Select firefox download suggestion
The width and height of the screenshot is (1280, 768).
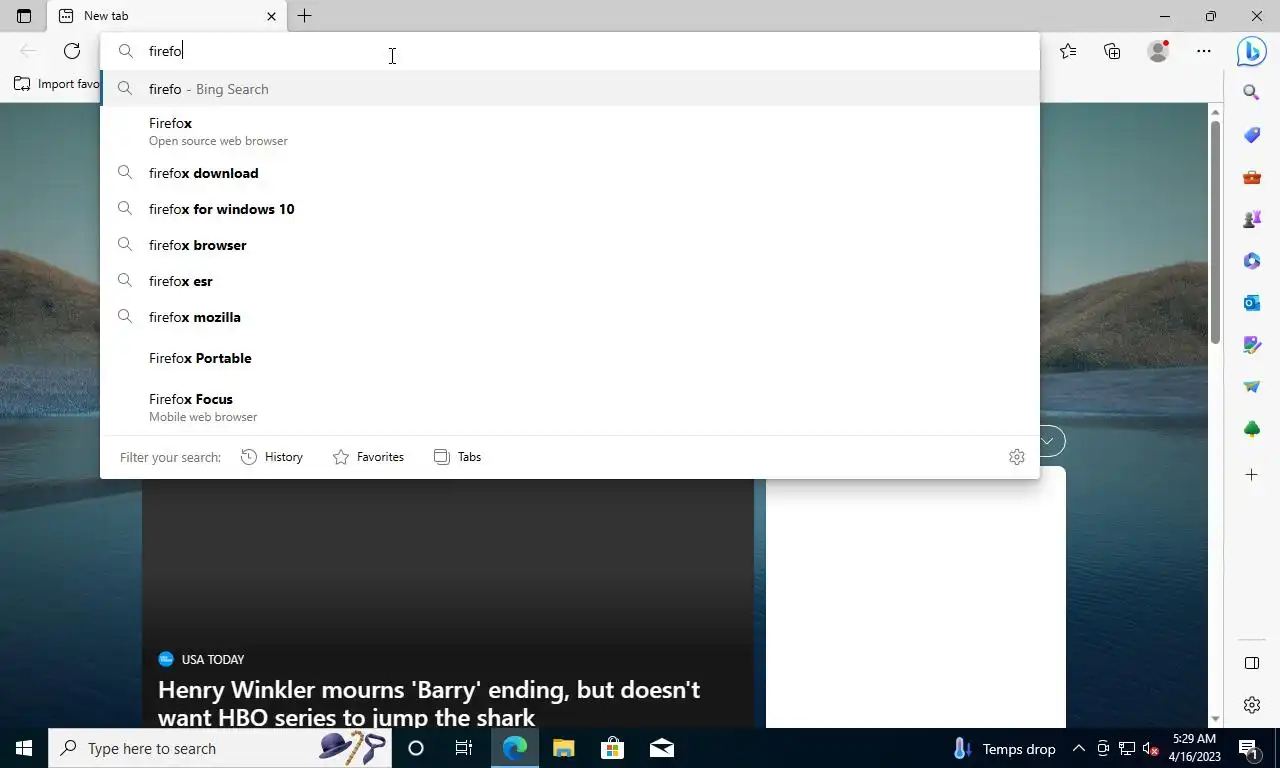coord(570,173)
